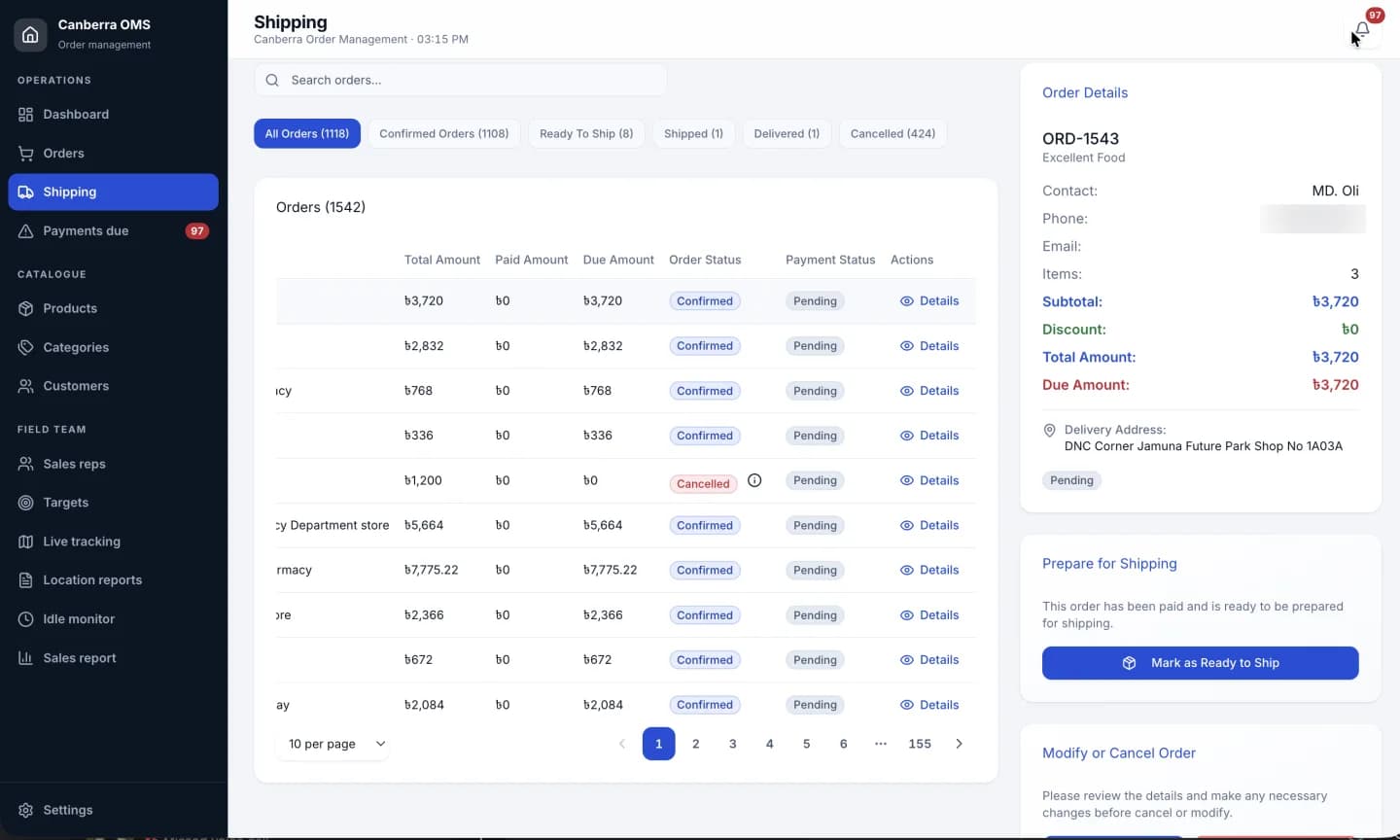The height and width of the screenshot is (840, 1400).
Task: Click the Payments due warning icon
Action: click(26, 231)
